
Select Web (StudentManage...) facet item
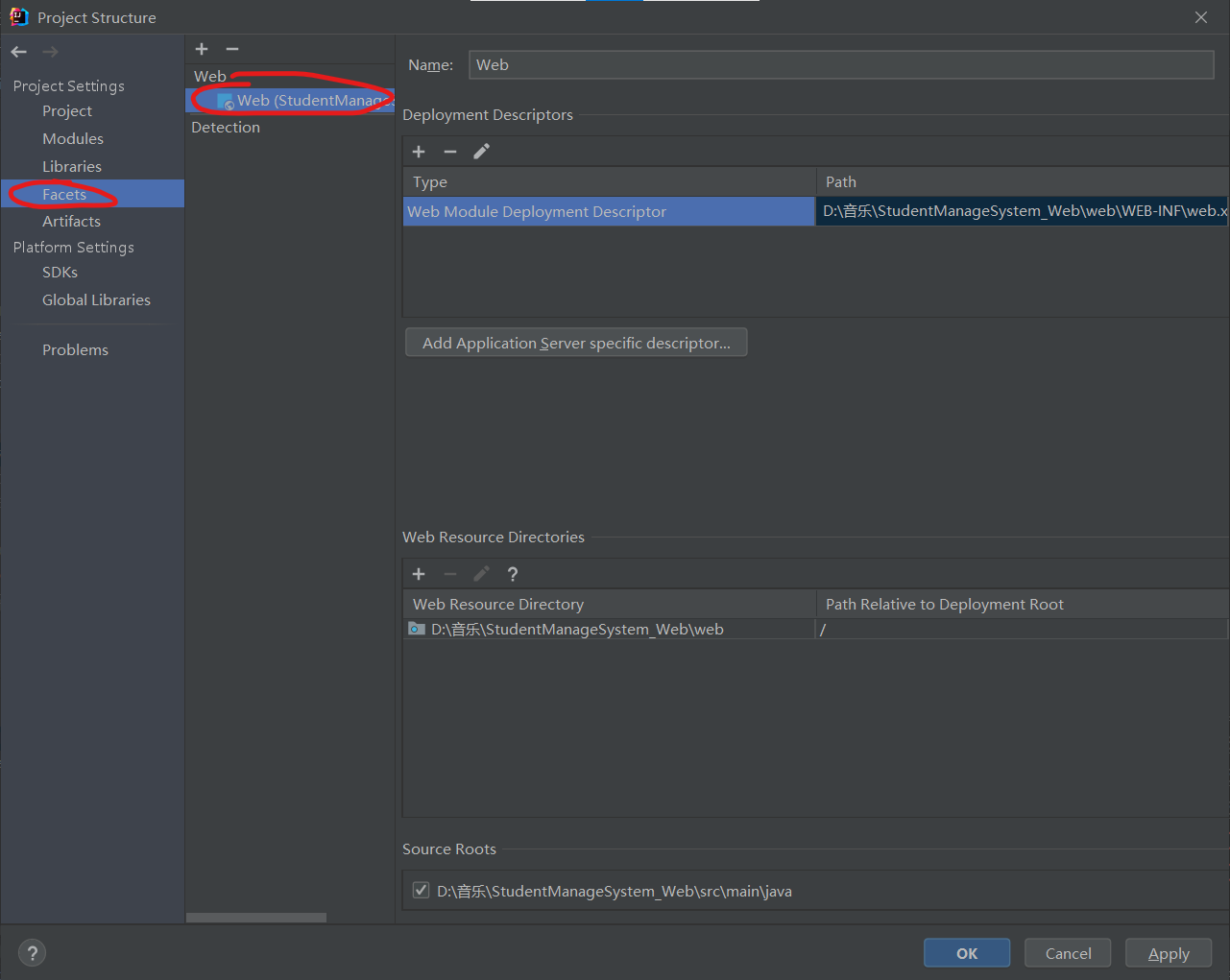(x=290, y=101)
